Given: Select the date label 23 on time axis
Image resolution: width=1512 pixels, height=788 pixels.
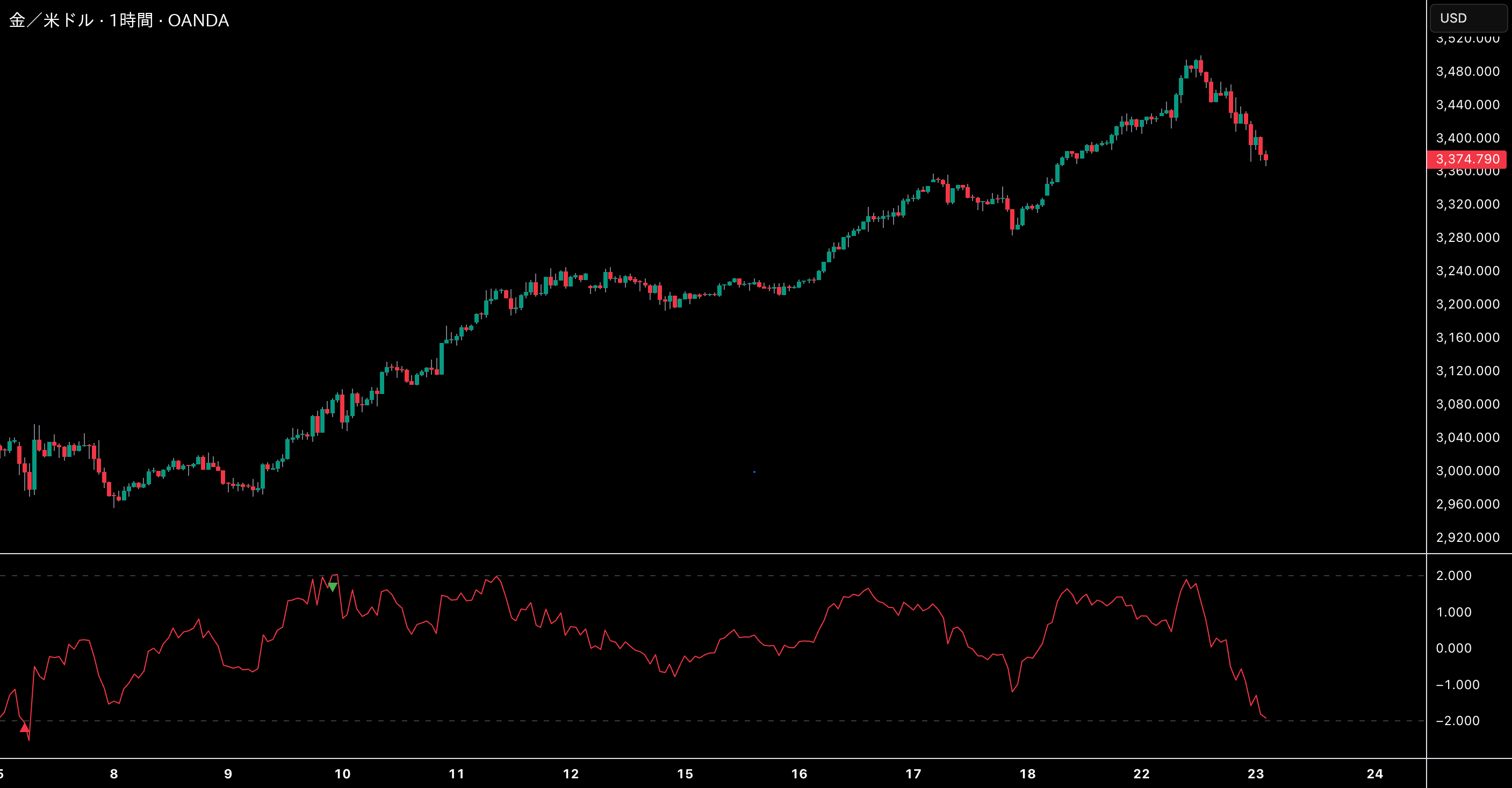Looking at the screenshot, I should pyautogui.click(x=1256, y=775).
